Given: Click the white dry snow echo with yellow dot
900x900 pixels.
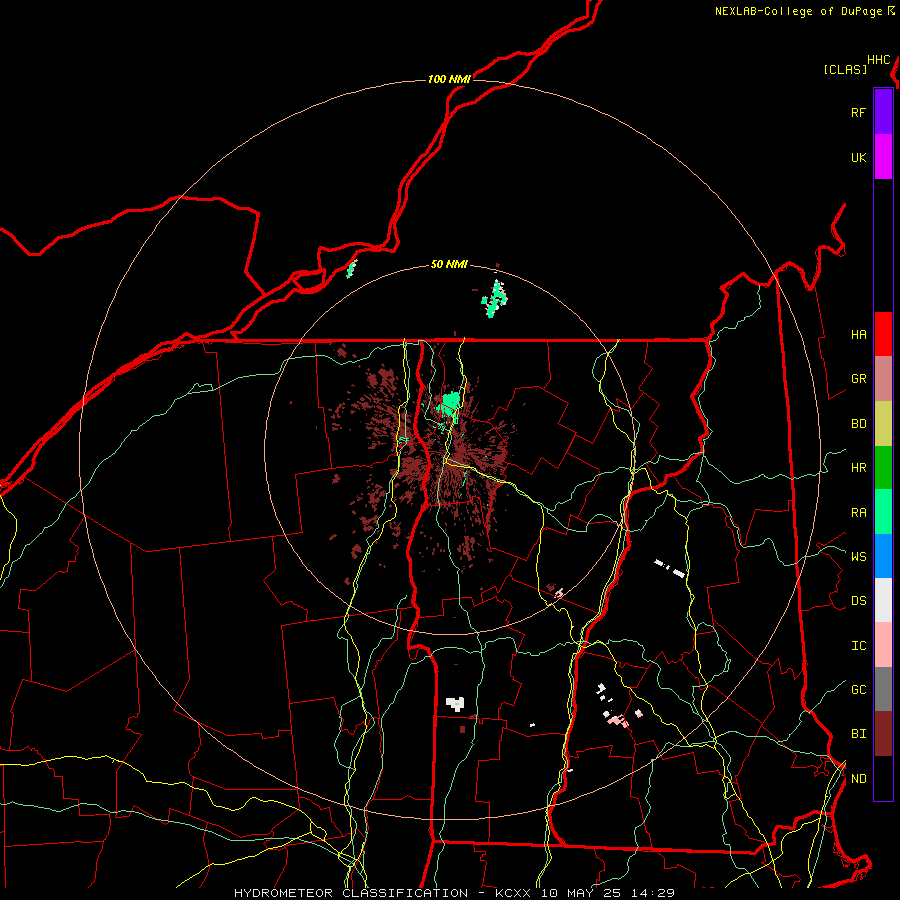Looking at the screenshot, I should [x=456, y=703].
